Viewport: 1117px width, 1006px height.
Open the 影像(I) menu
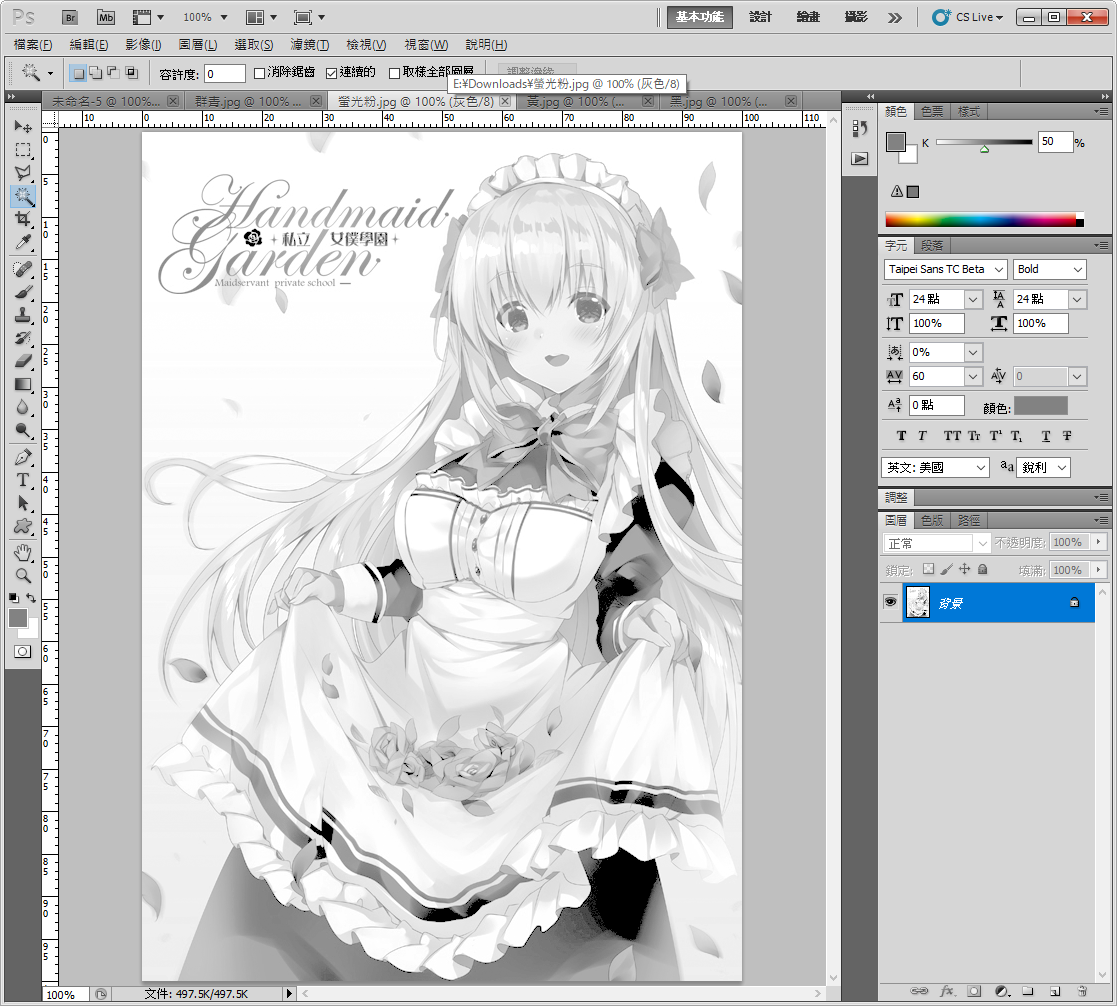pyautogui.click(x=143, y=45)
